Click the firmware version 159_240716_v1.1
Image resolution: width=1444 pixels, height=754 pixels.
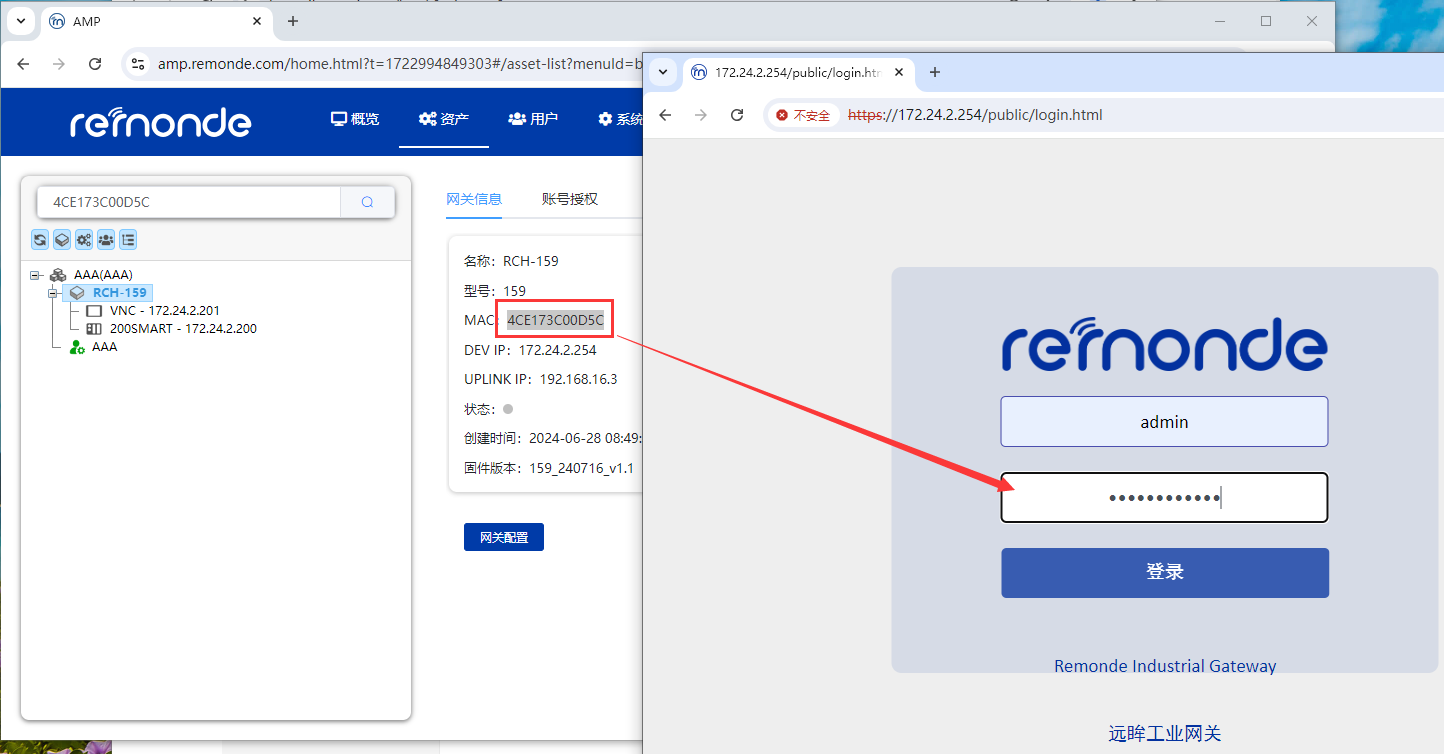581,468
